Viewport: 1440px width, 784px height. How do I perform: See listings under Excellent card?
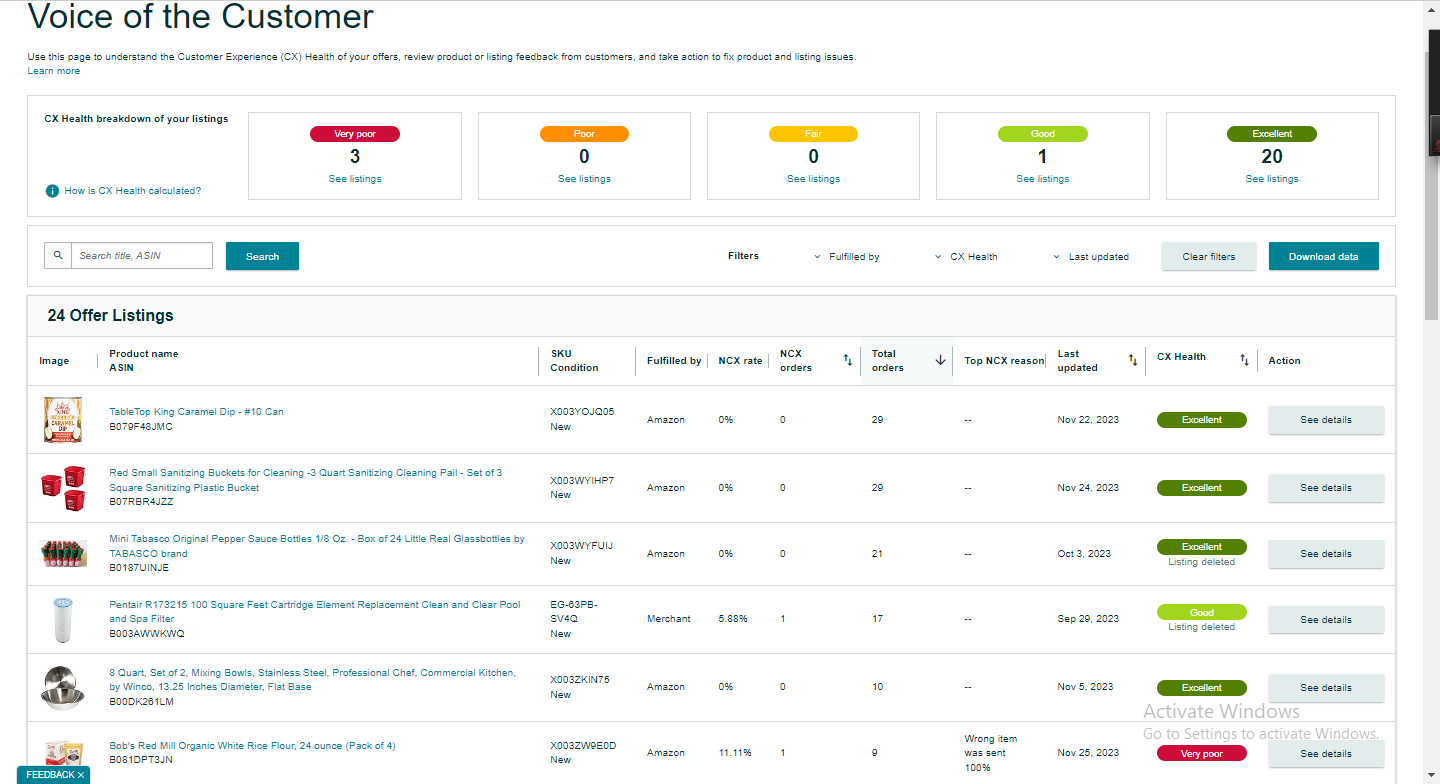click(x=1272, y=179)
